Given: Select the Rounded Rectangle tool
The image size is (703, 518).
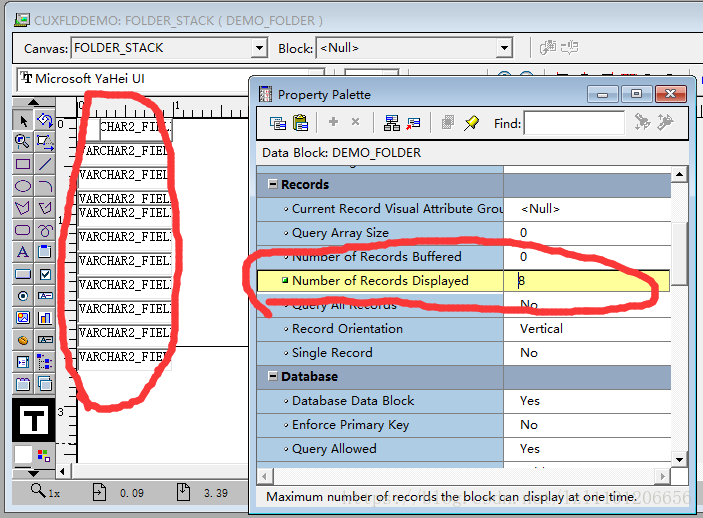Looking at the screenshot, I should click(23, 230).
